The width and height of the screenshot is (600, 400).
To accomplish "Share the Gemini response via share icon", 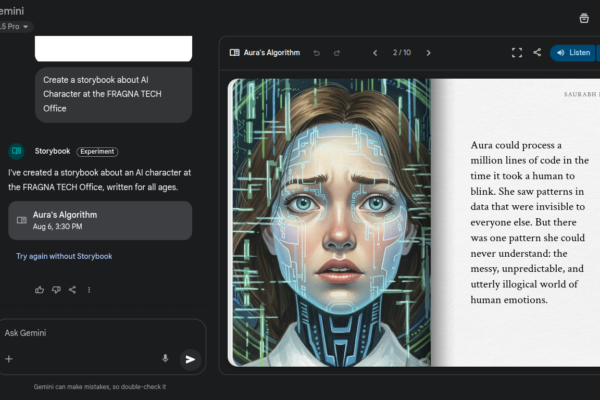I will tap(72, 290).
